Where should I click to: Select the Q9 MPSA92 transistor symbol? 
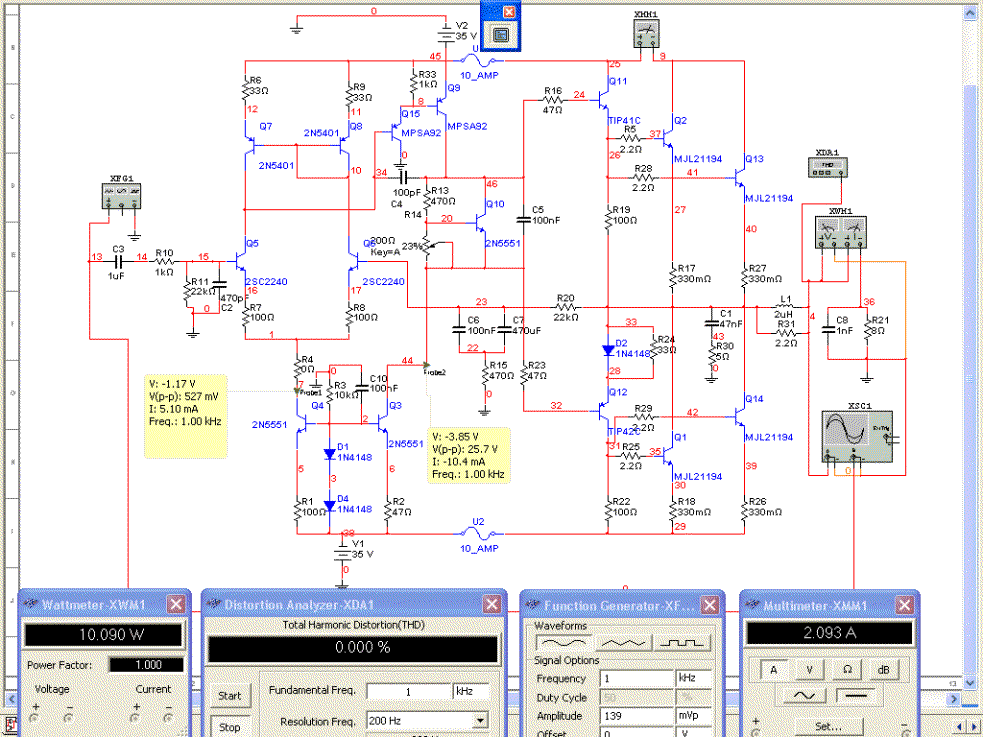pos(441,107)
